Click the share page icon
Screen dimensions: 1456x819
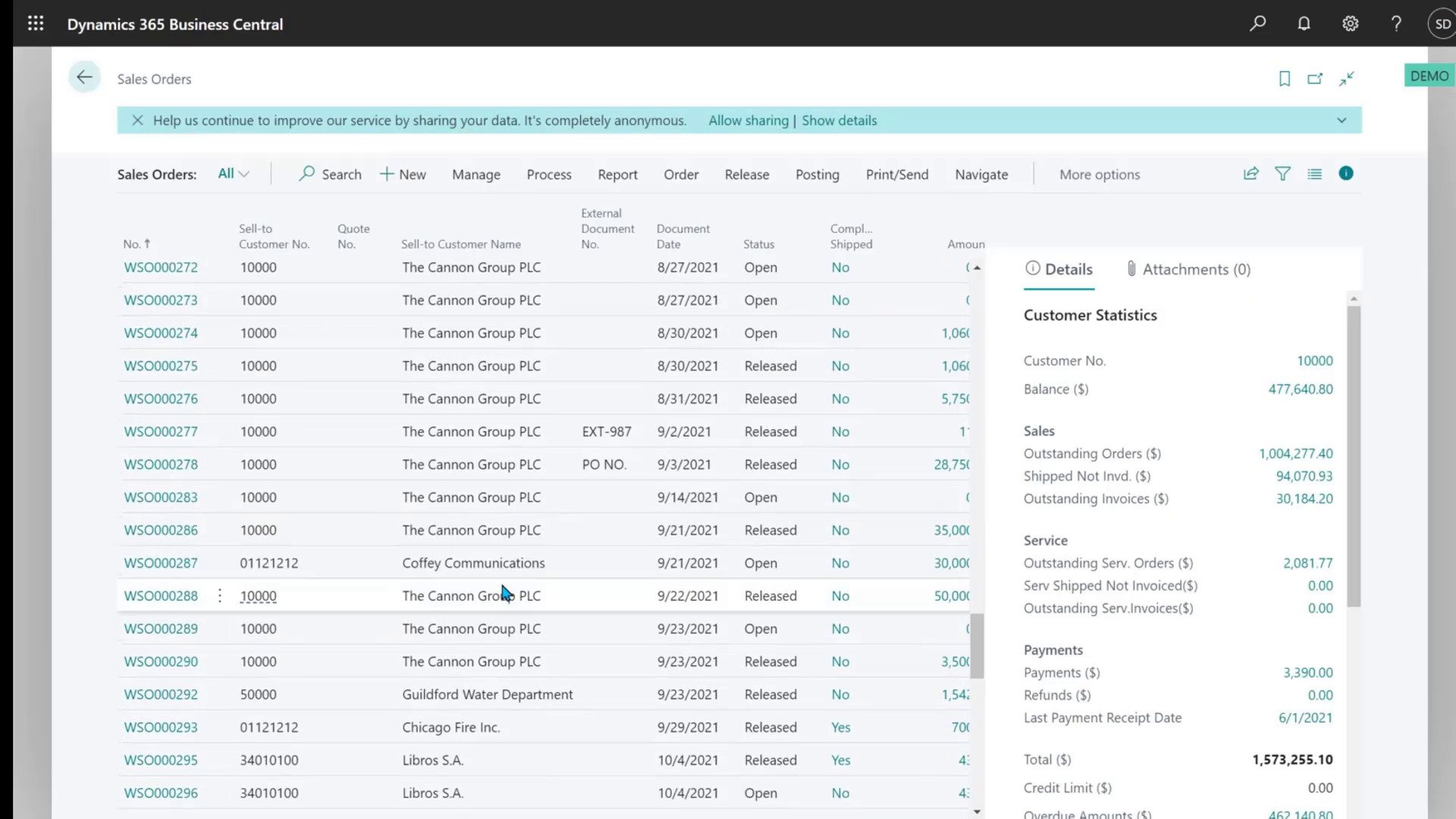coord(1250,174)
